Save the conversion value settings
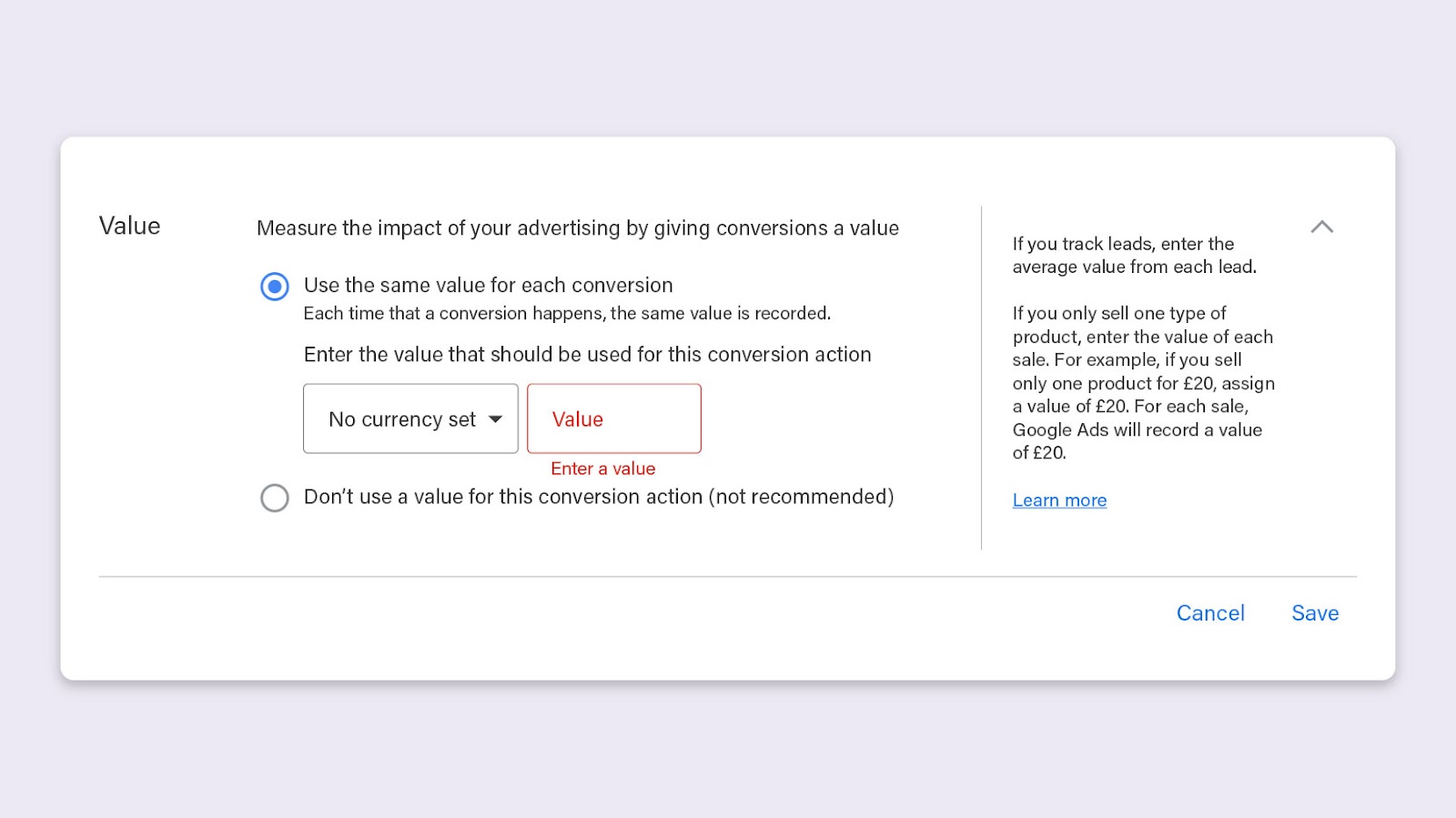The image size is (1456, 818). [x=1314, y=613]
